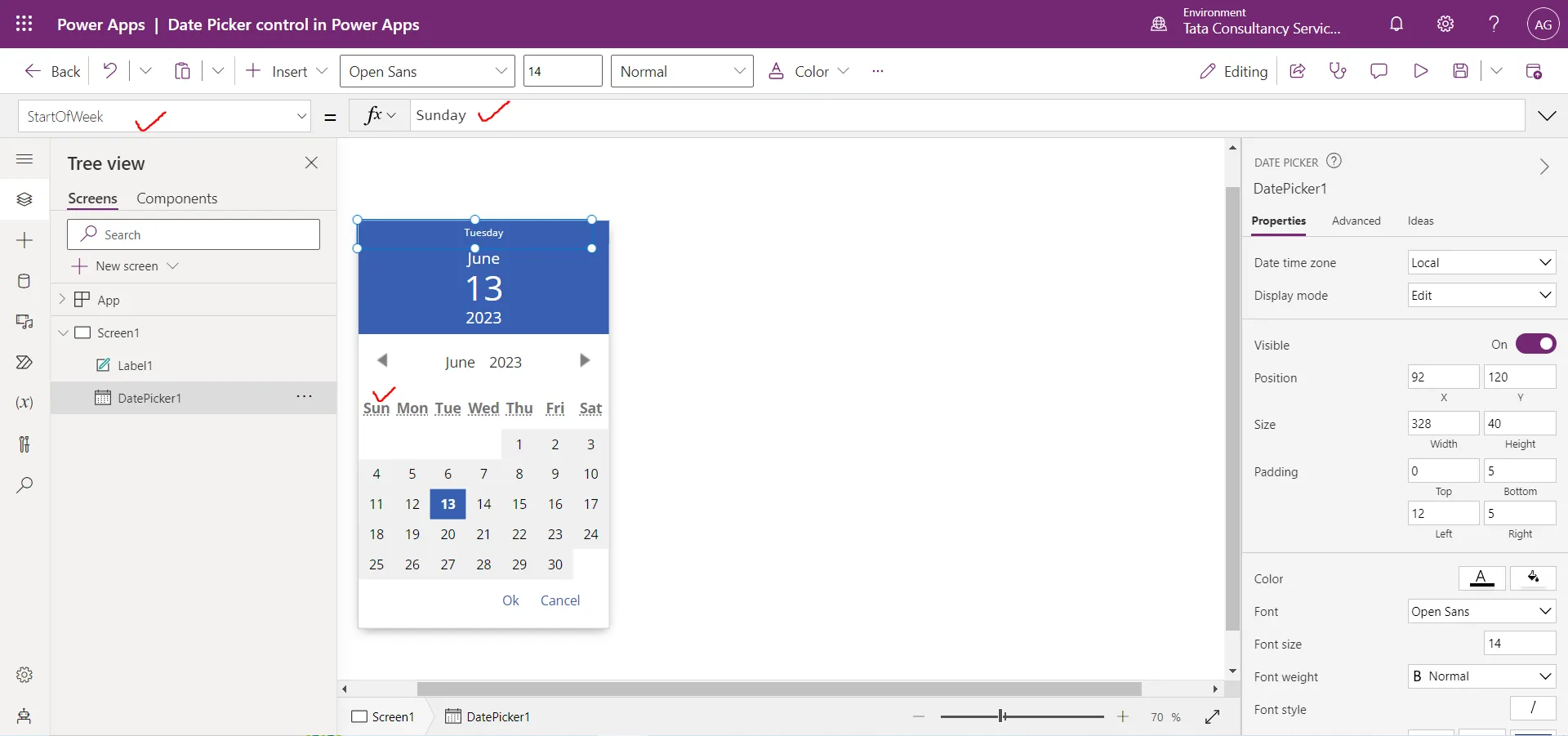Open the Advanced tab for DatePicker1
The width and height of the screenshot is (1568, 736).
pyautogui.click(x=1356, y=221)
